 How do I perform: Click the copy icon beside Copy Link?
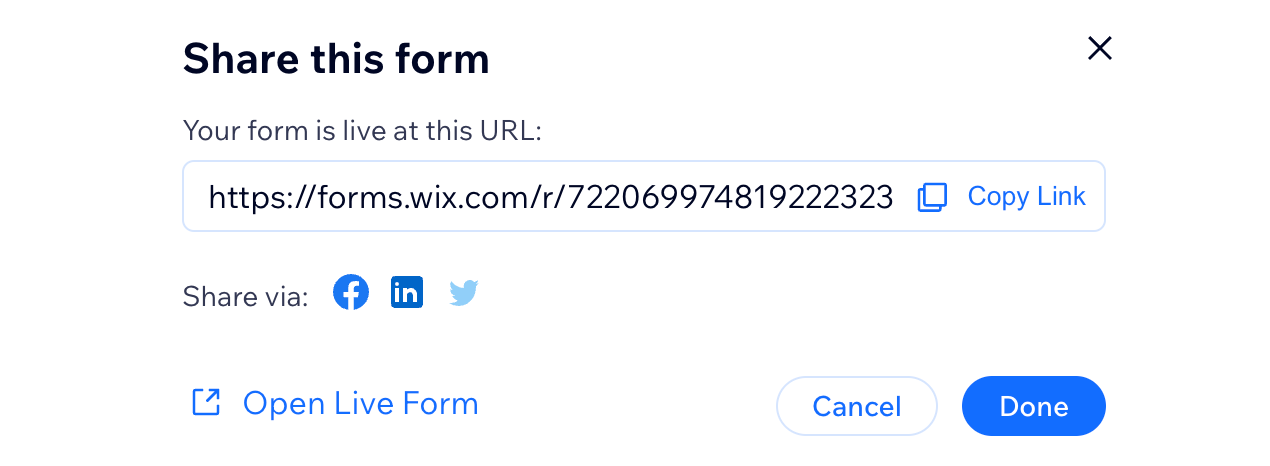coord(932,197)
